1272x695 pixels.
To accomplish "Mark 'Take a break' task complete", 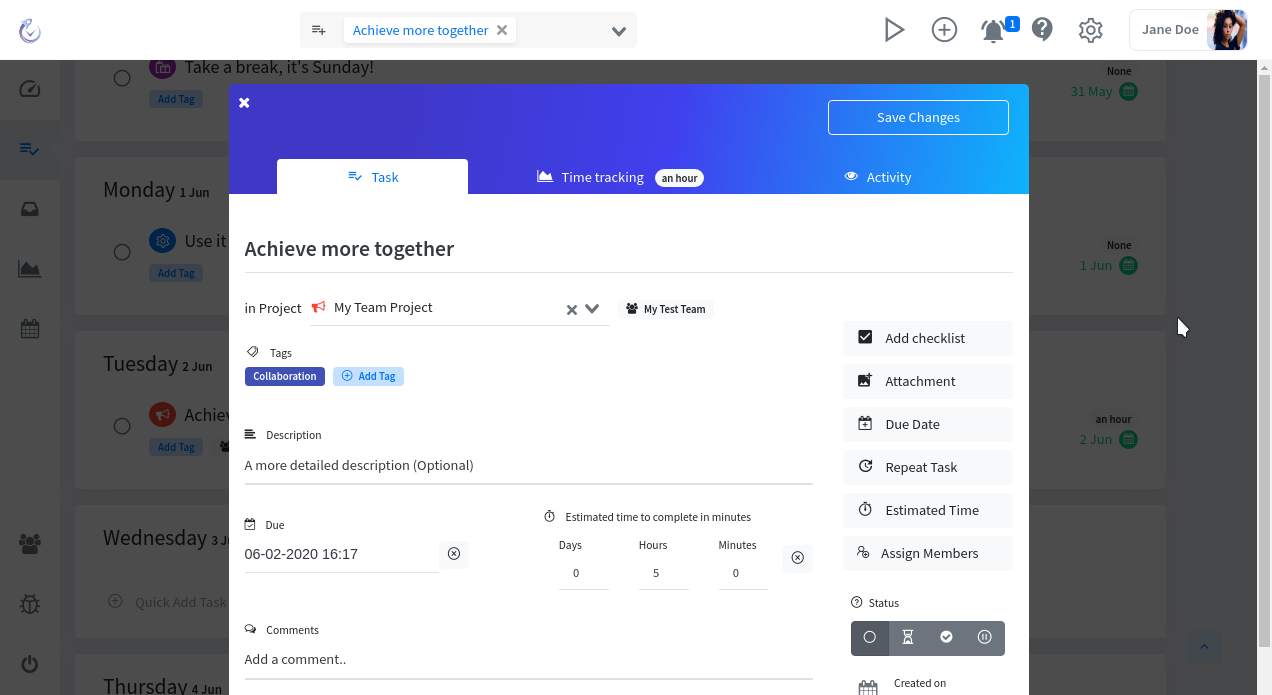I will tap(122, 78).
